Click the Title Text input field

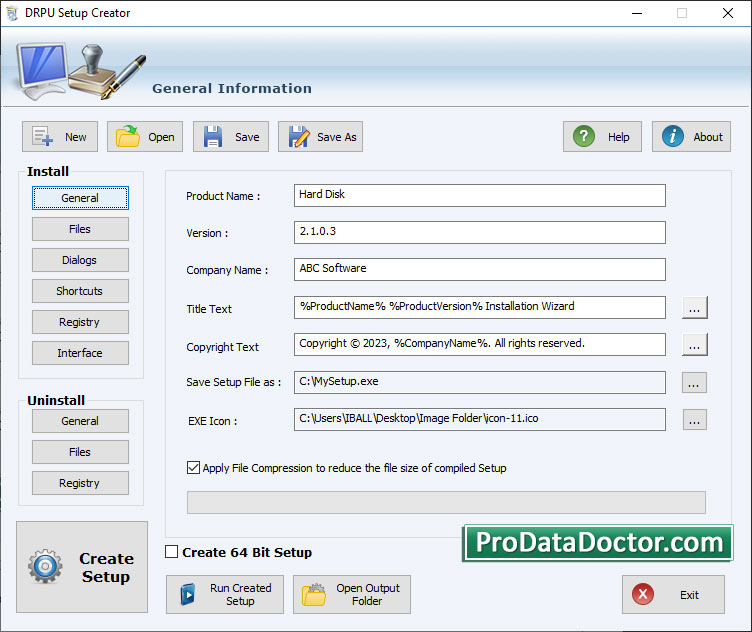coord(480,307)
